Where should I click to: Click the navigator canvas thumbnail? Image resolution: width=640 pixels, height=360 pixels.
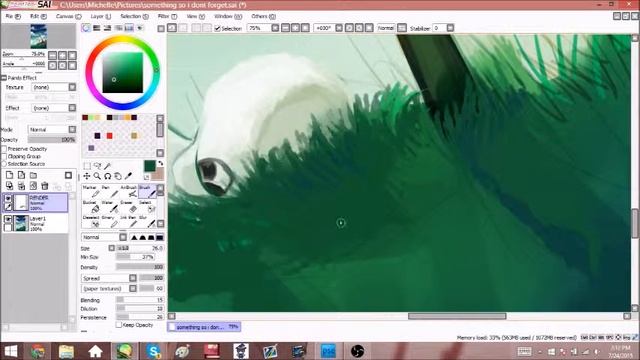pos(38,36)
